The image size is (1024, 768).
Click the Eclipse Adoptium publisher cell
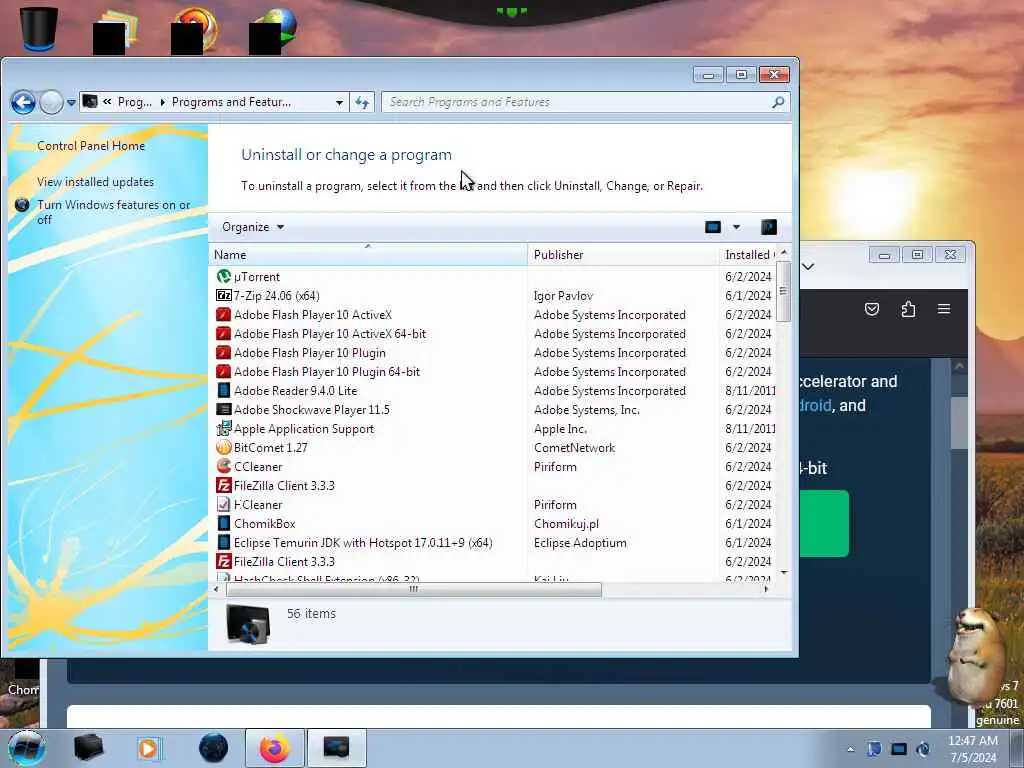click(580, 543)
